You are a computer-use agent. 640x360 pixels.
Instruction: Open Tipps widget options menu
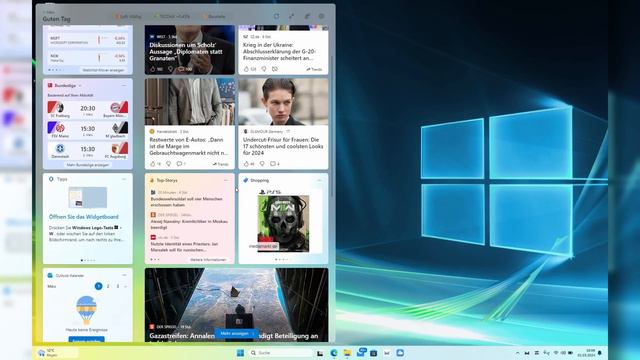tap(124, 179)
